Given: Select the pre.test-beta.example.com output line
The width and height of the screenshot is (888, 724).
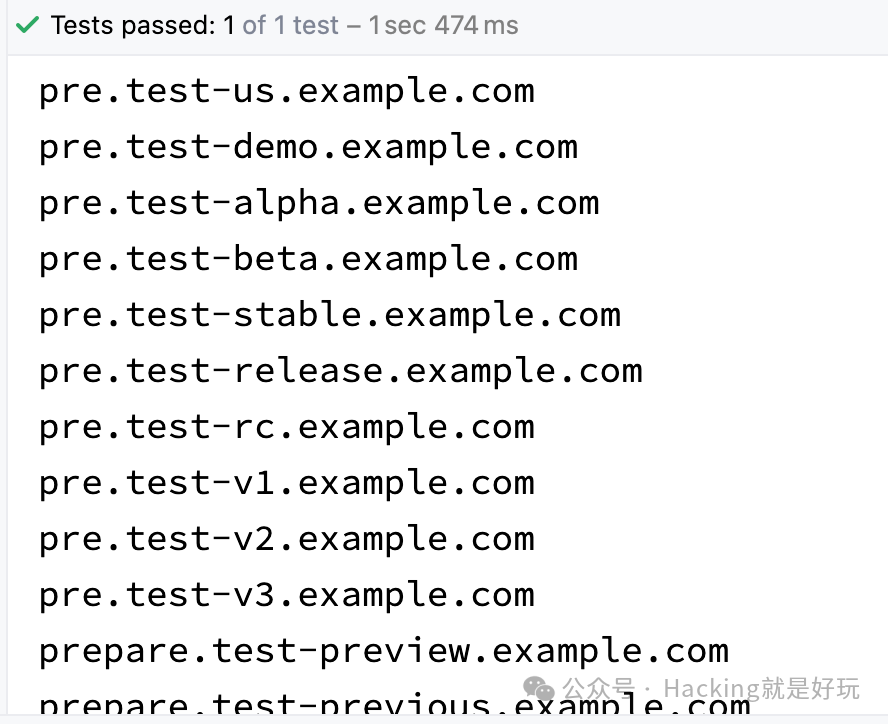Looking at the screenshot, I should click(x=308, y=259).
